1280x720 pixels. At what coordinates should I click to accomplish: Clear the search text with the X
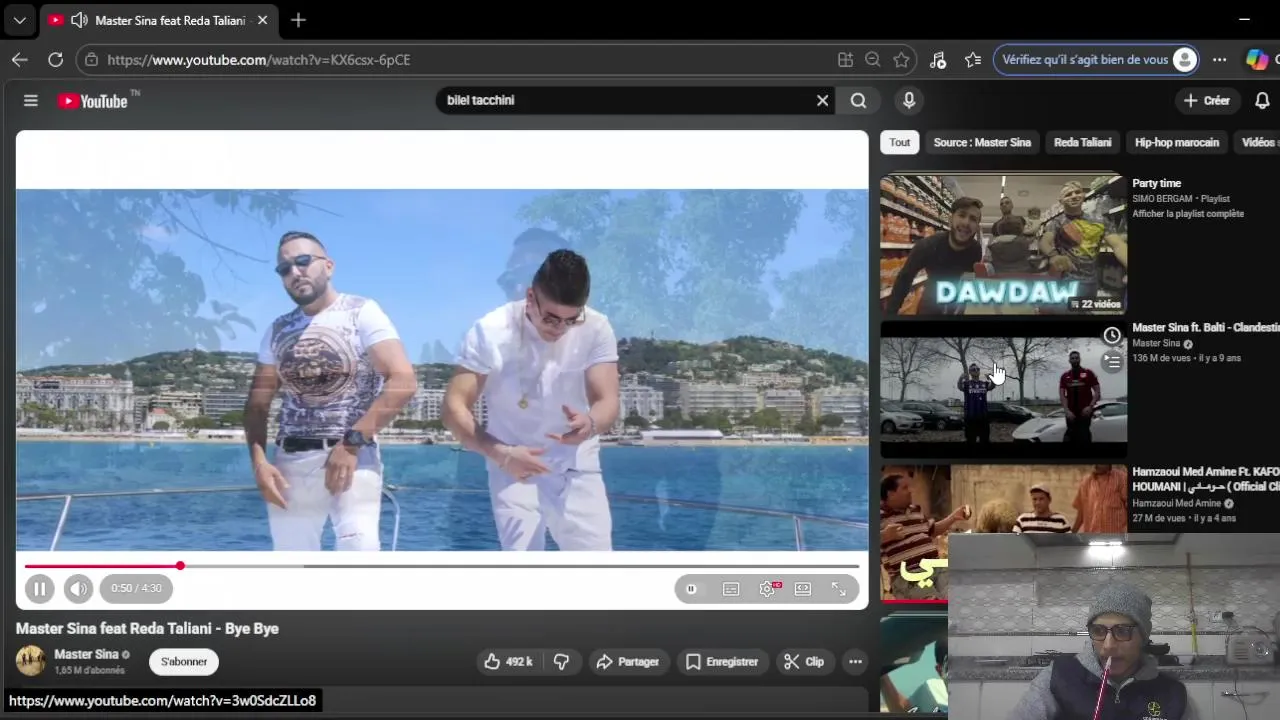click(823, 100)
